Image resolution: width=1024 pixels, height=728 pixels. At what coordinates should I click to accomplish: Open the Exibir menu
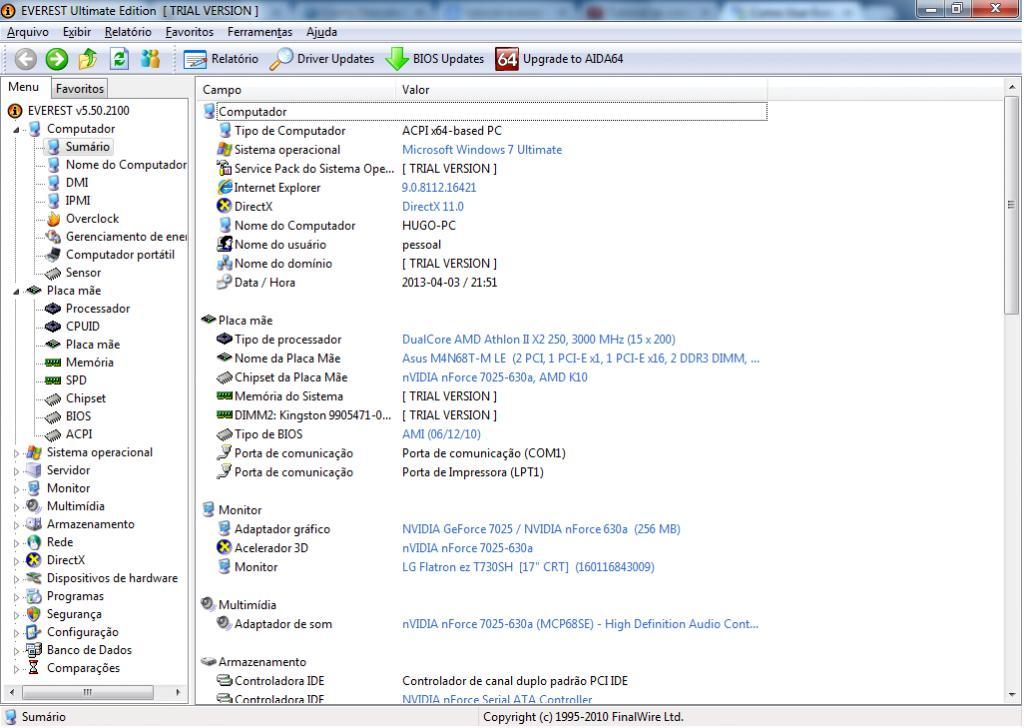pyautogui.click(x=76, y=31)
